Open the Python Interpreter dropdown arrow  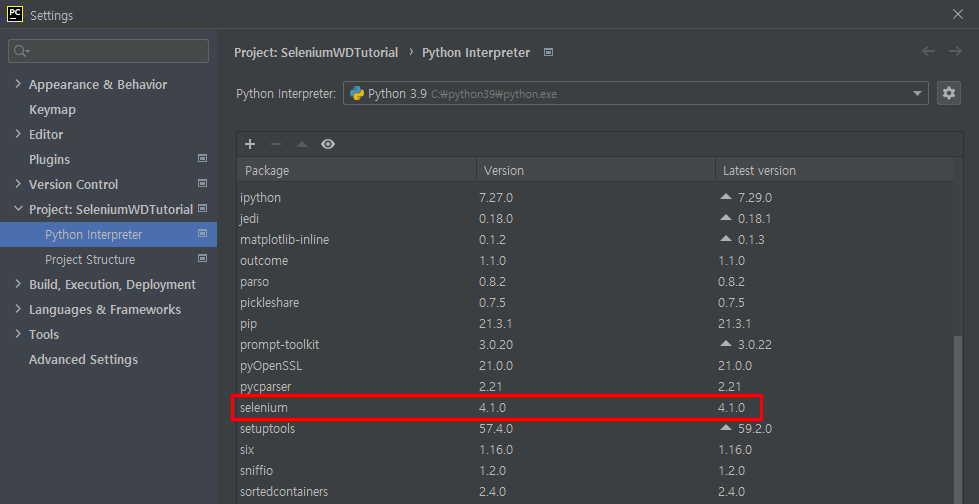[917, 94]
